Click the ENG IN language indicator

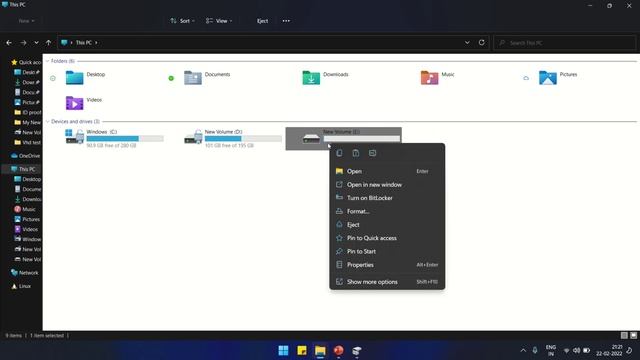pyautogui.click(x=551, y=350)
